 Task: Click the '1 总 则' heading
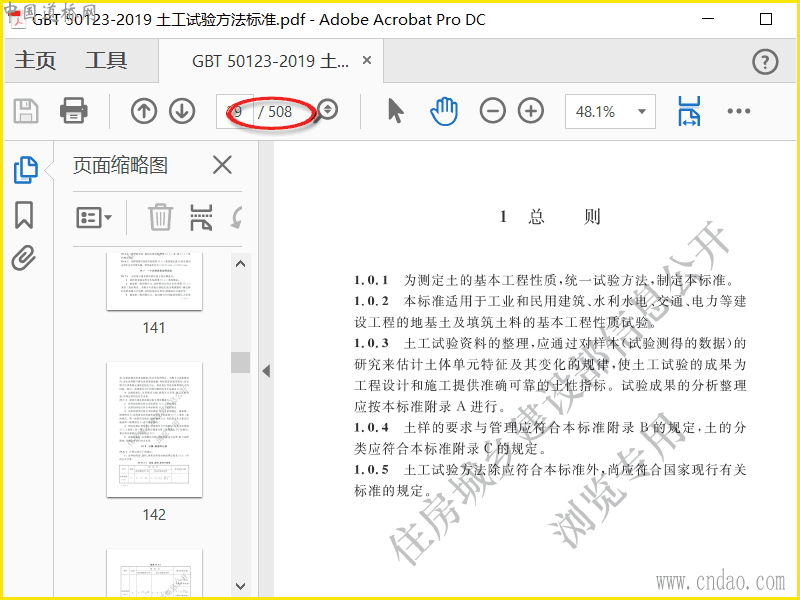[x=550, y=217]
